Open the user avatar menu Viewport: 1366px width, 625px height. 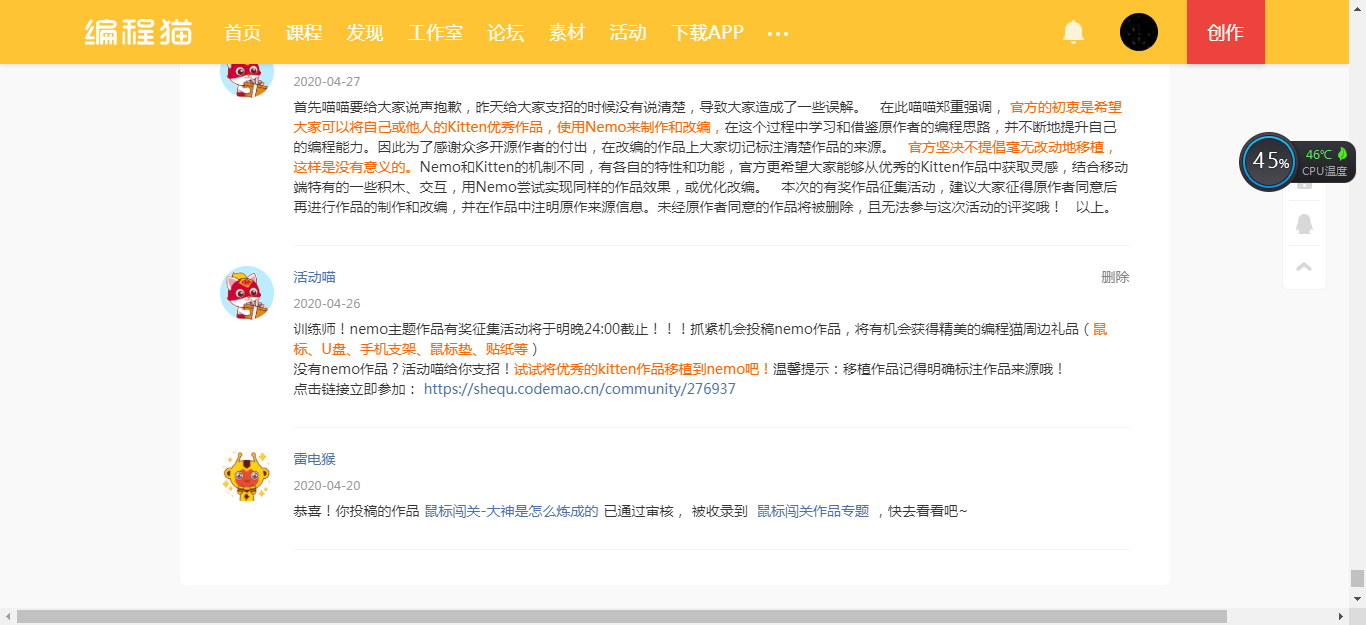(1139, 32)
